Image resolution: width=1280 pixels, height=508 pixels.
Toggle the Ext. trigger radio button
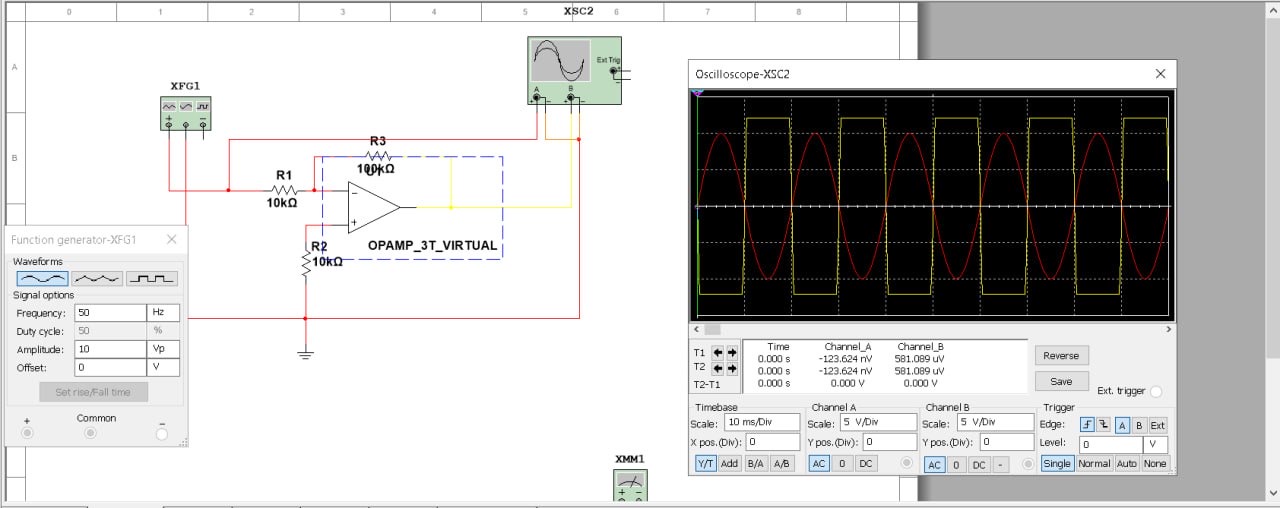click(1156, 391)
